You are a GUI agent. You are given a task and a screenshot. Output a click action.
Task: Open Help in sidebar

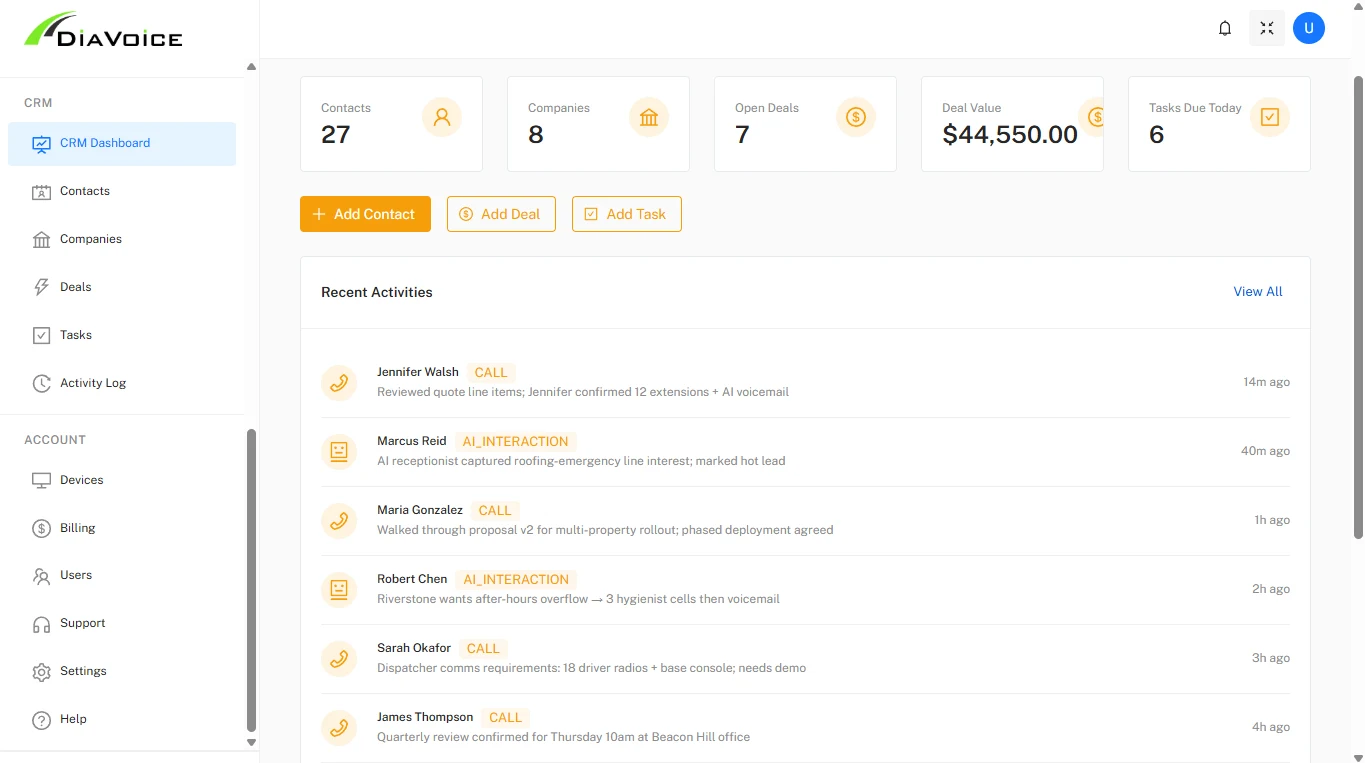[x=122, y=720]
